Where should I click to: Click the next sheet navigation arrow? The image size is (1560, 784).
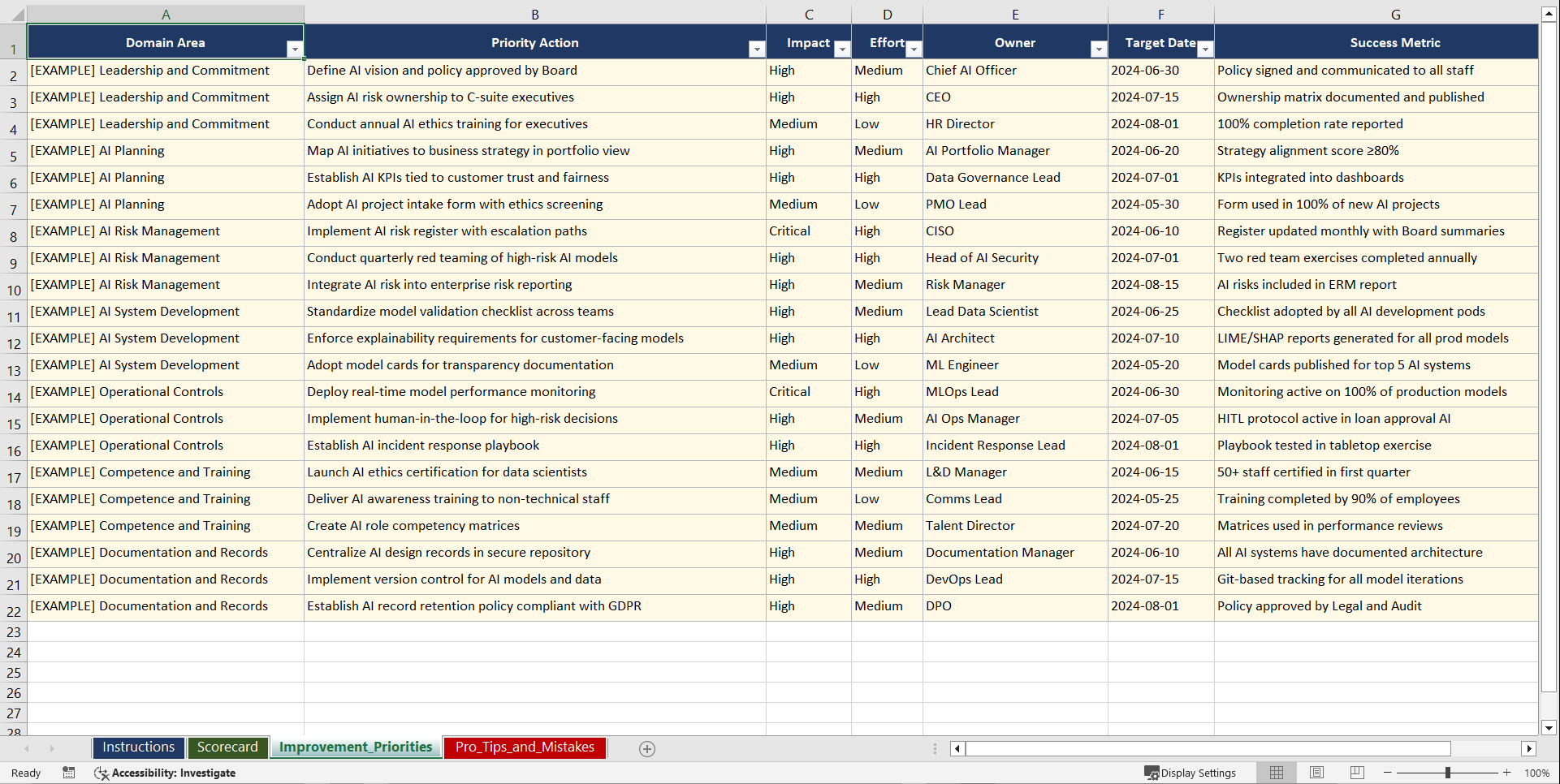[x=52, y=748]
